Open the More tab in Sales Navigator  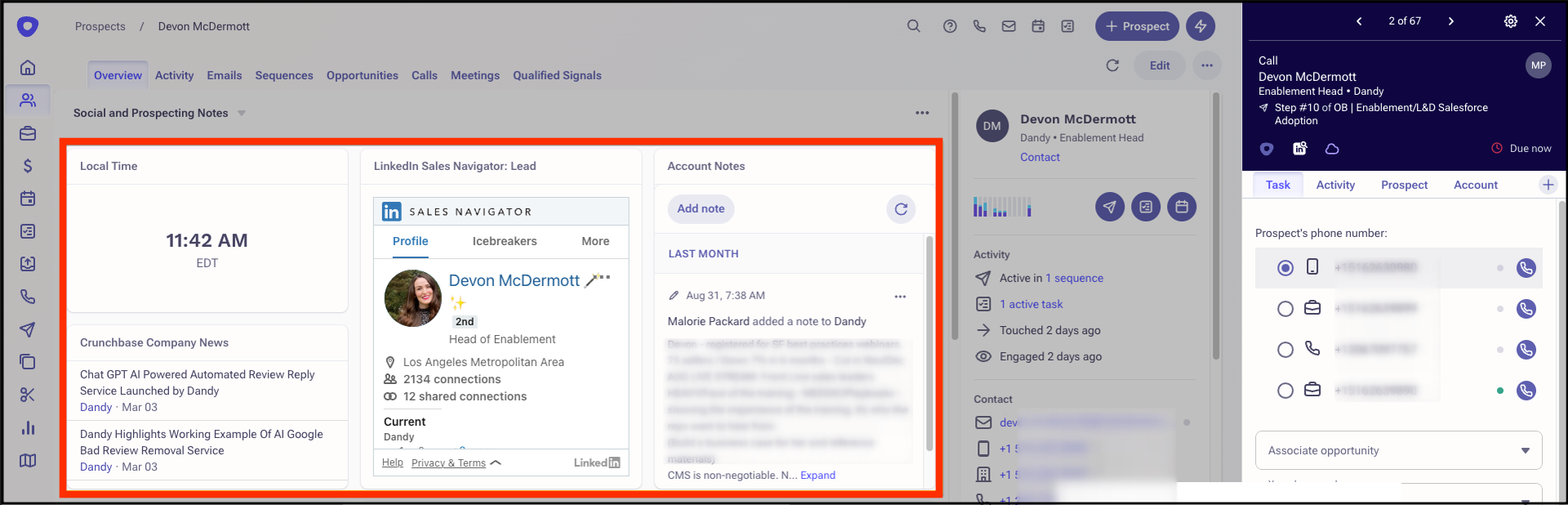point(595,241)
